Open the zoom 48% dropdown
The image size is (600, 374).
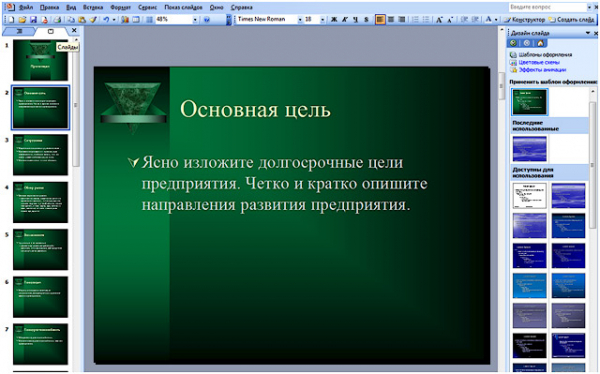(x=195, y=20)
